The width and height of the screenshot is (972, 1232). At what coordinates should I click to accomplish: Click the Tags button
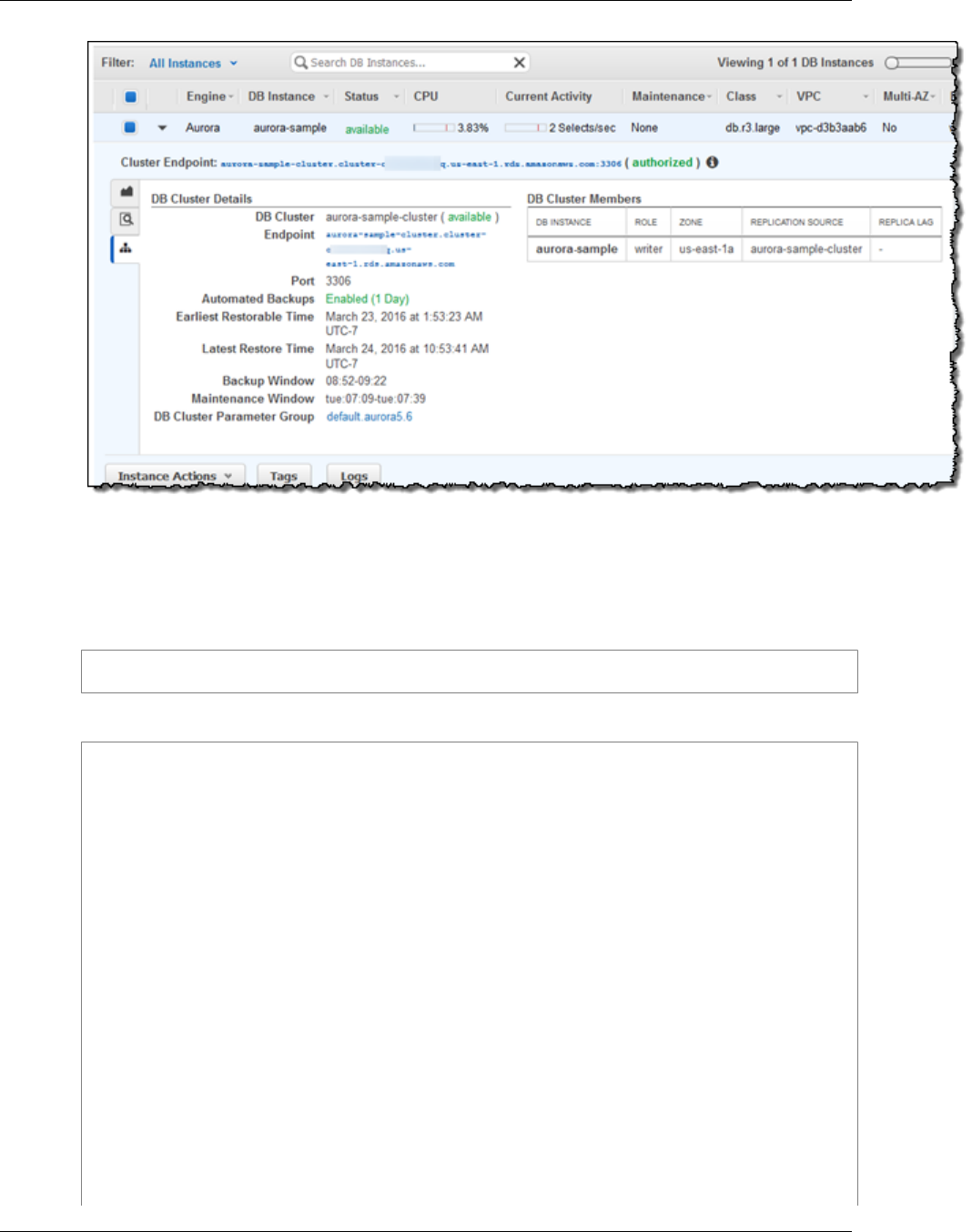tap(284, 476)
